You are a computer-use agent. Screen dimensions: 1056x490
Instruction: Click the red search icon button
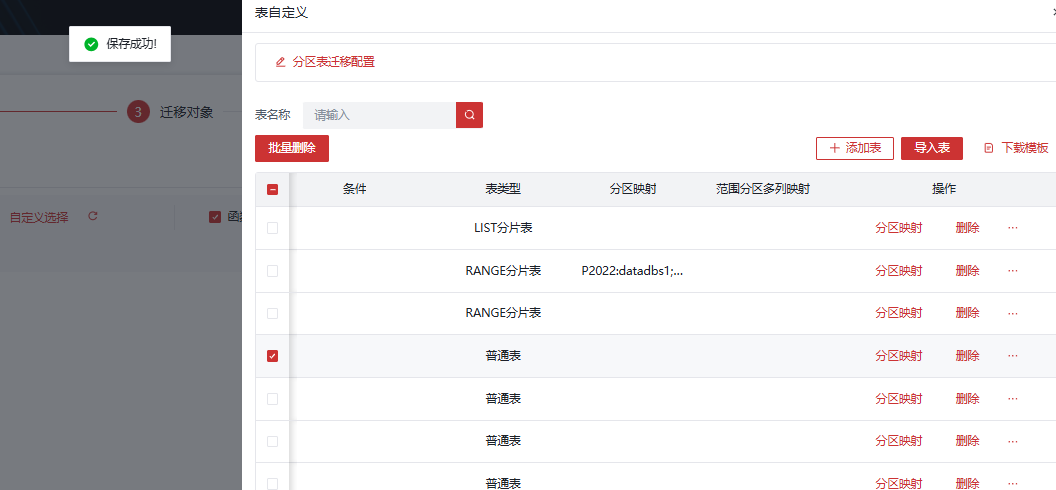tap(469, 115)
